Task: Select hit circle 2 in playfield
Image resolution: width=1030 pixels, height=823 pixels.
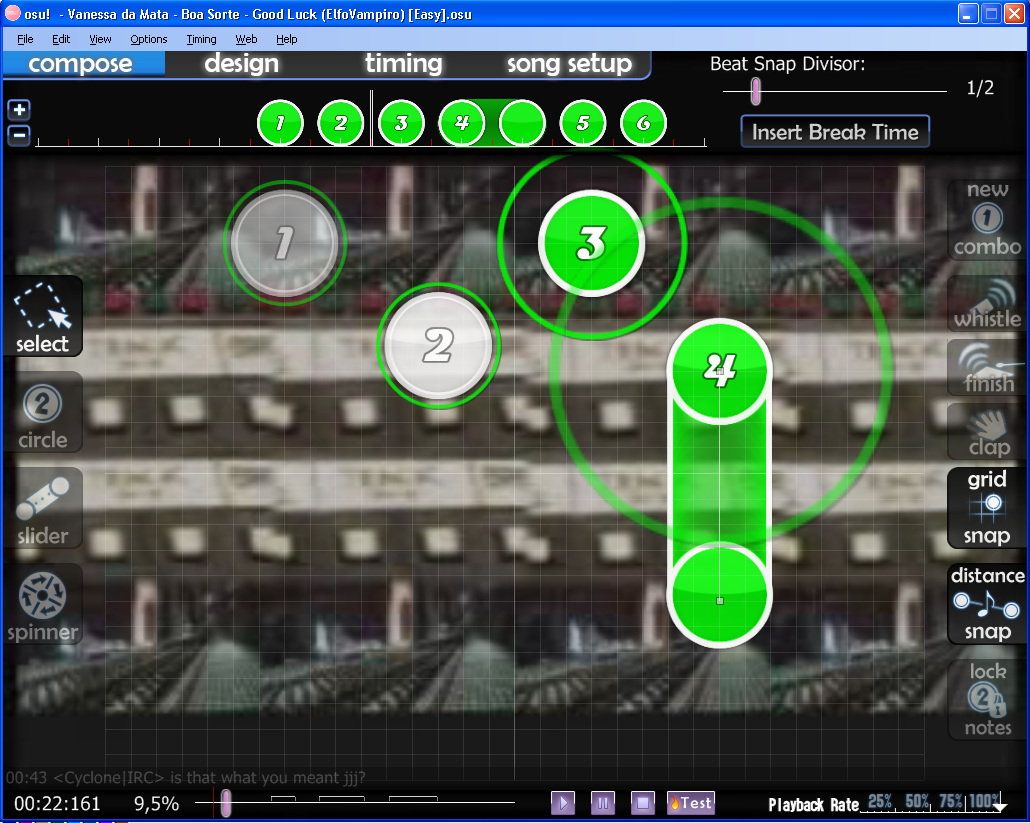Action: 438,345
